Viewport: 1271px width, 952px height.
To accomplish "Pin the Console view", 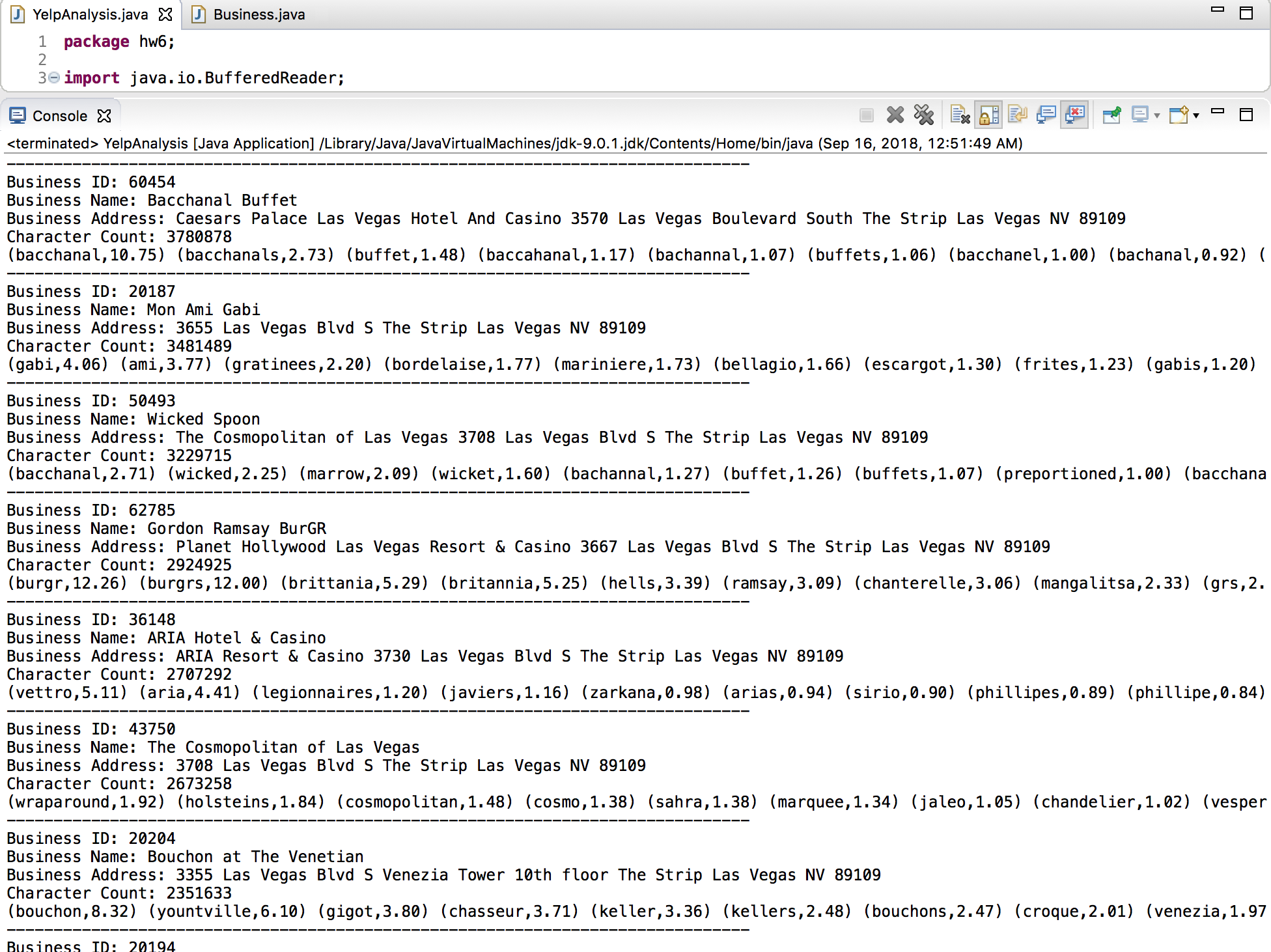I will (x=1112, y=115).
